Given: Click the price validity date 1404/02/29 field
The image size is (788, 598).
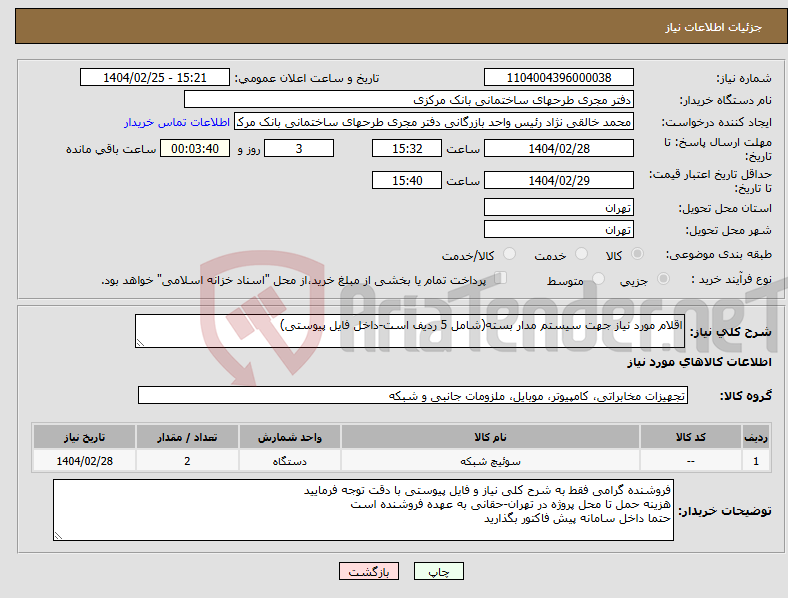Looking at the screenshot, I should coord(558,180).
